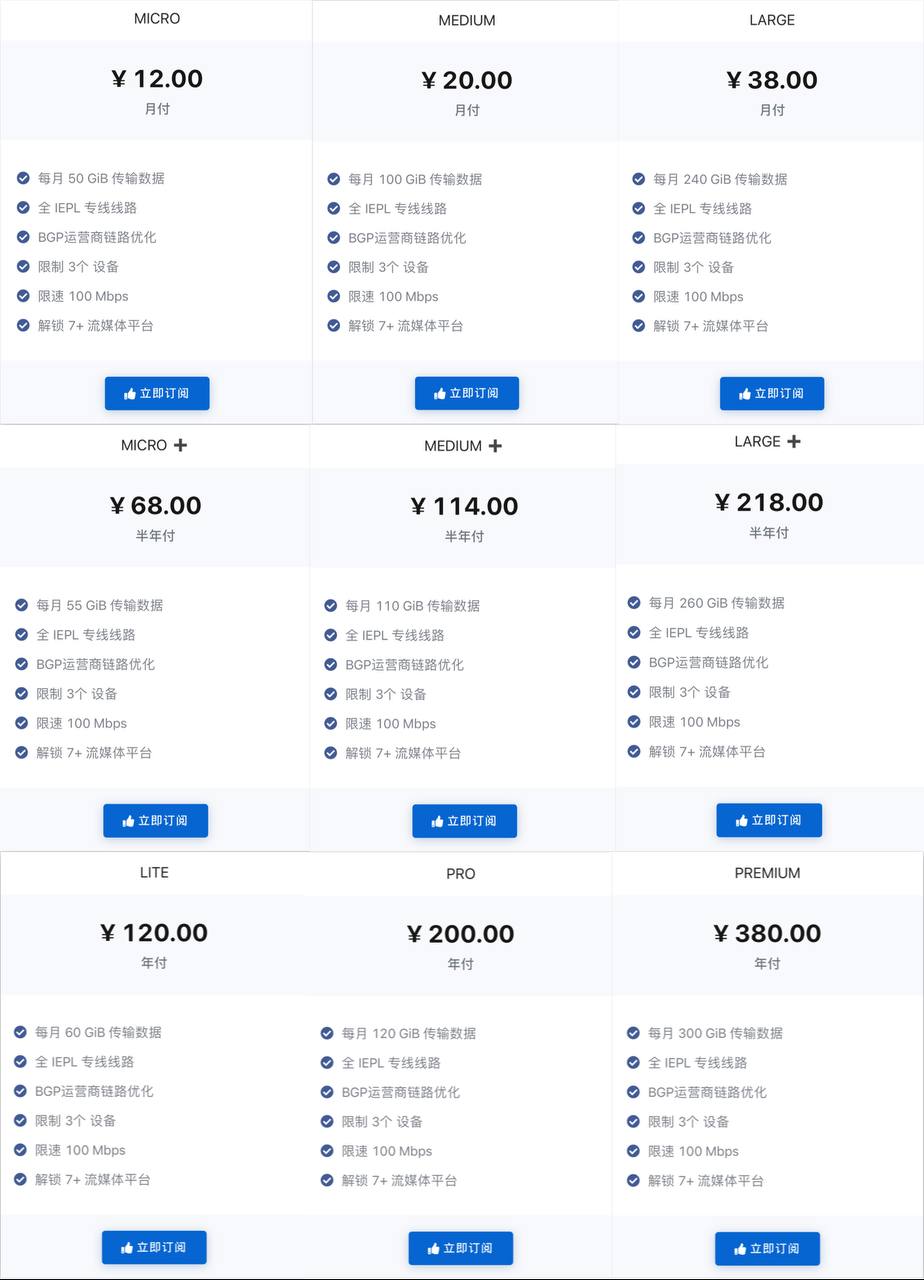Click the plus icon after LARGE

click(794, 441)
